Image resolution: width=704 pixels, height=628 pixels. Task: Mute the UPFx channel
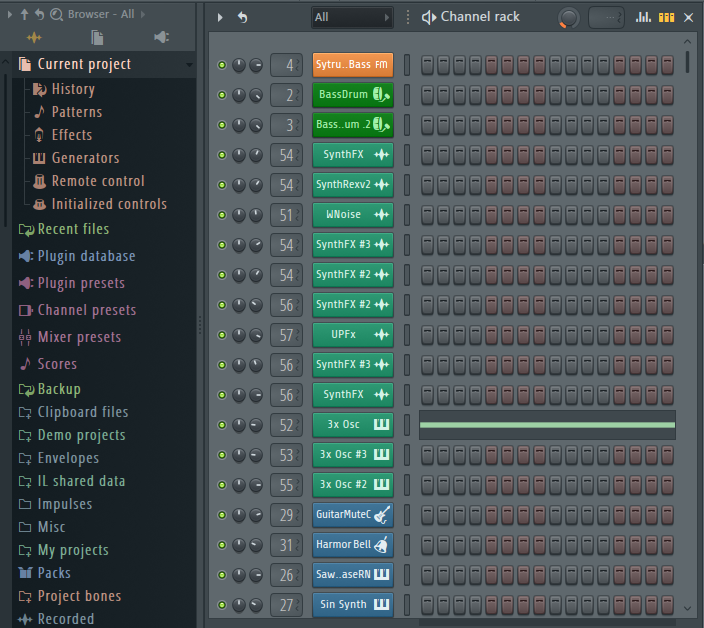tap(222, 335)
